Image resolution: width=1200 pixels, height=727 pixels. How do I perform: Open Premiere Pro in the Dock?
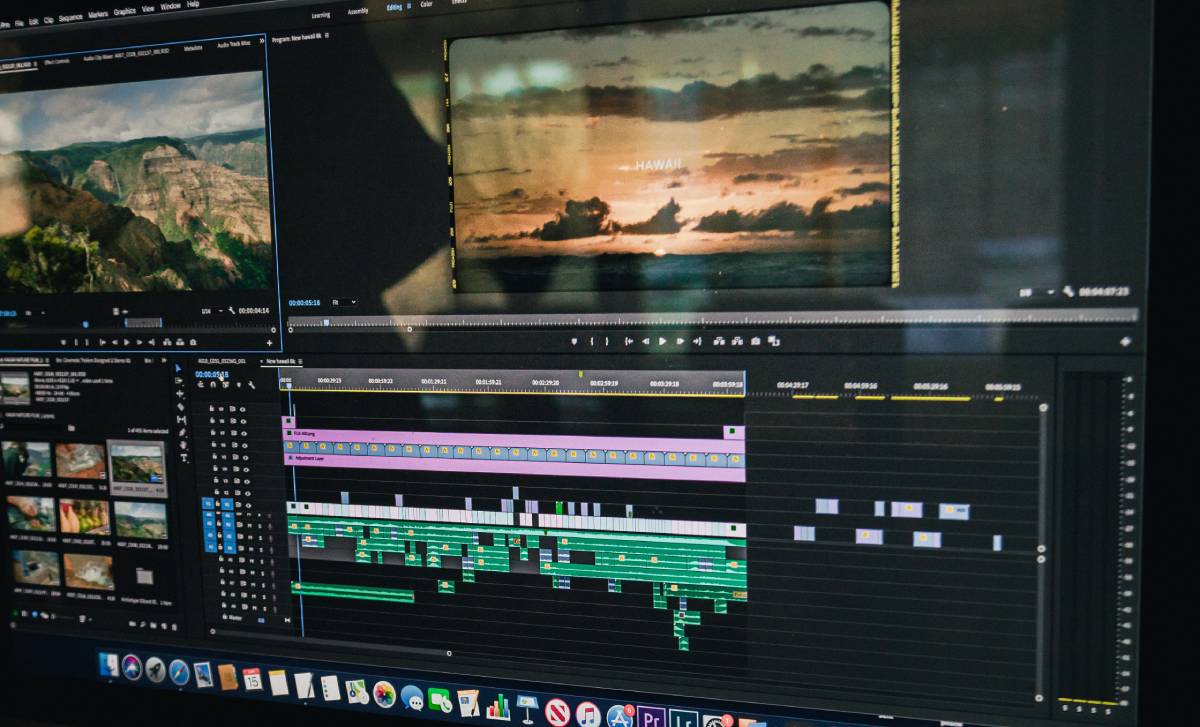652,717
